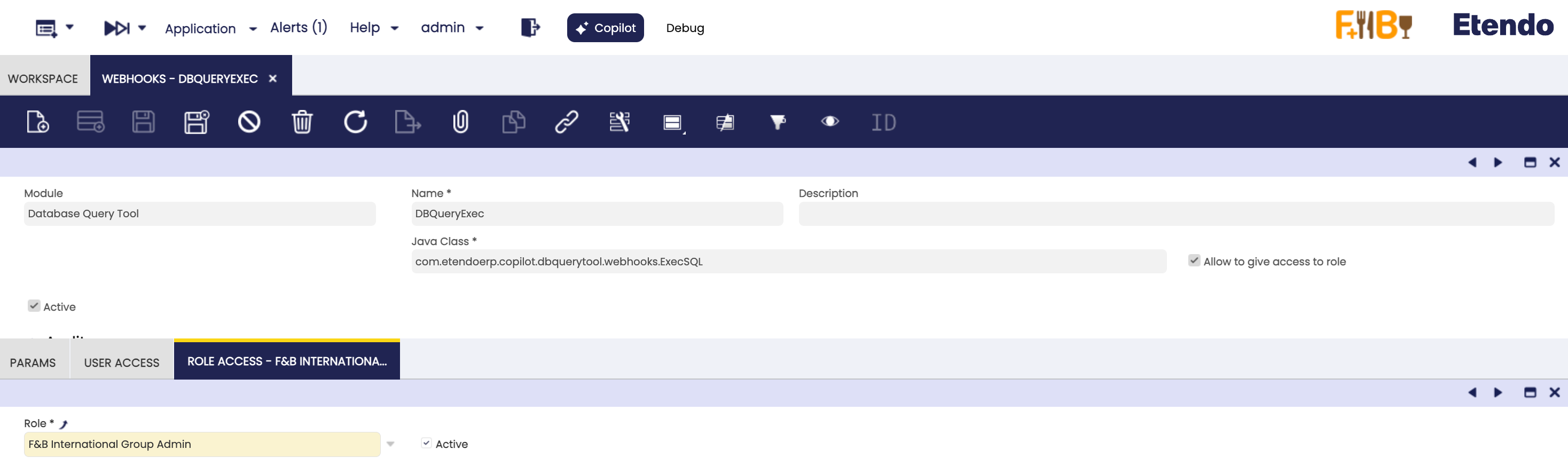Select the Webhooks - DBQueryExec tab
This screenshot has width=1568, height=473.
179,78
